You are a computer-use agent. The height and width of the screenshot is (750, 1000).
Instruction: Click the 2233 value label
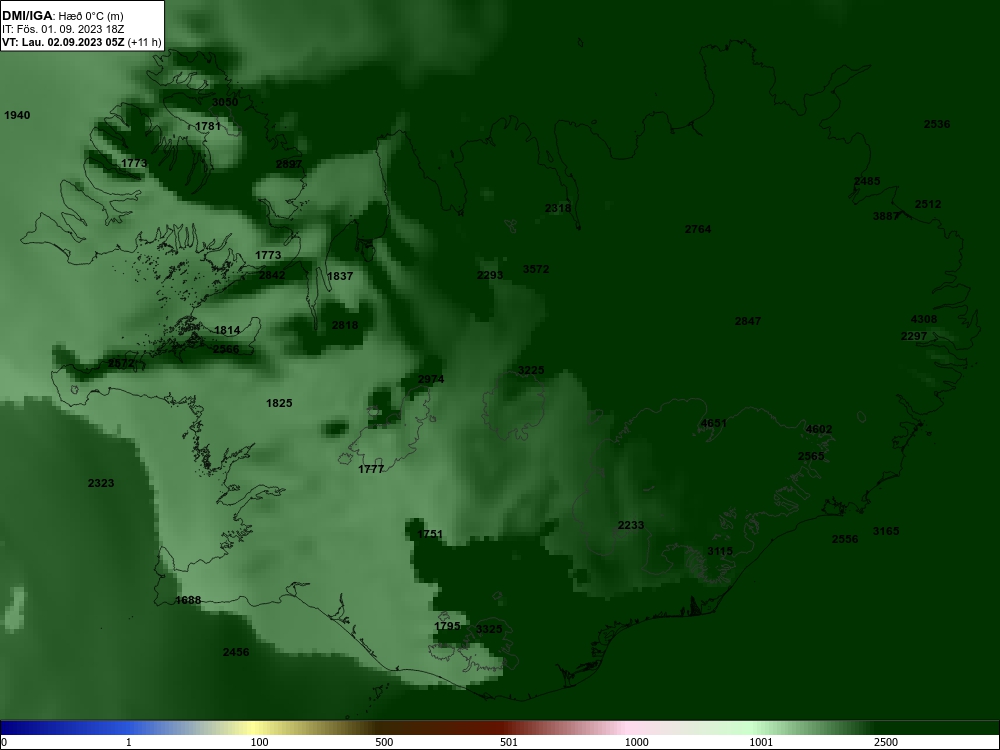(x=631, y=526)
